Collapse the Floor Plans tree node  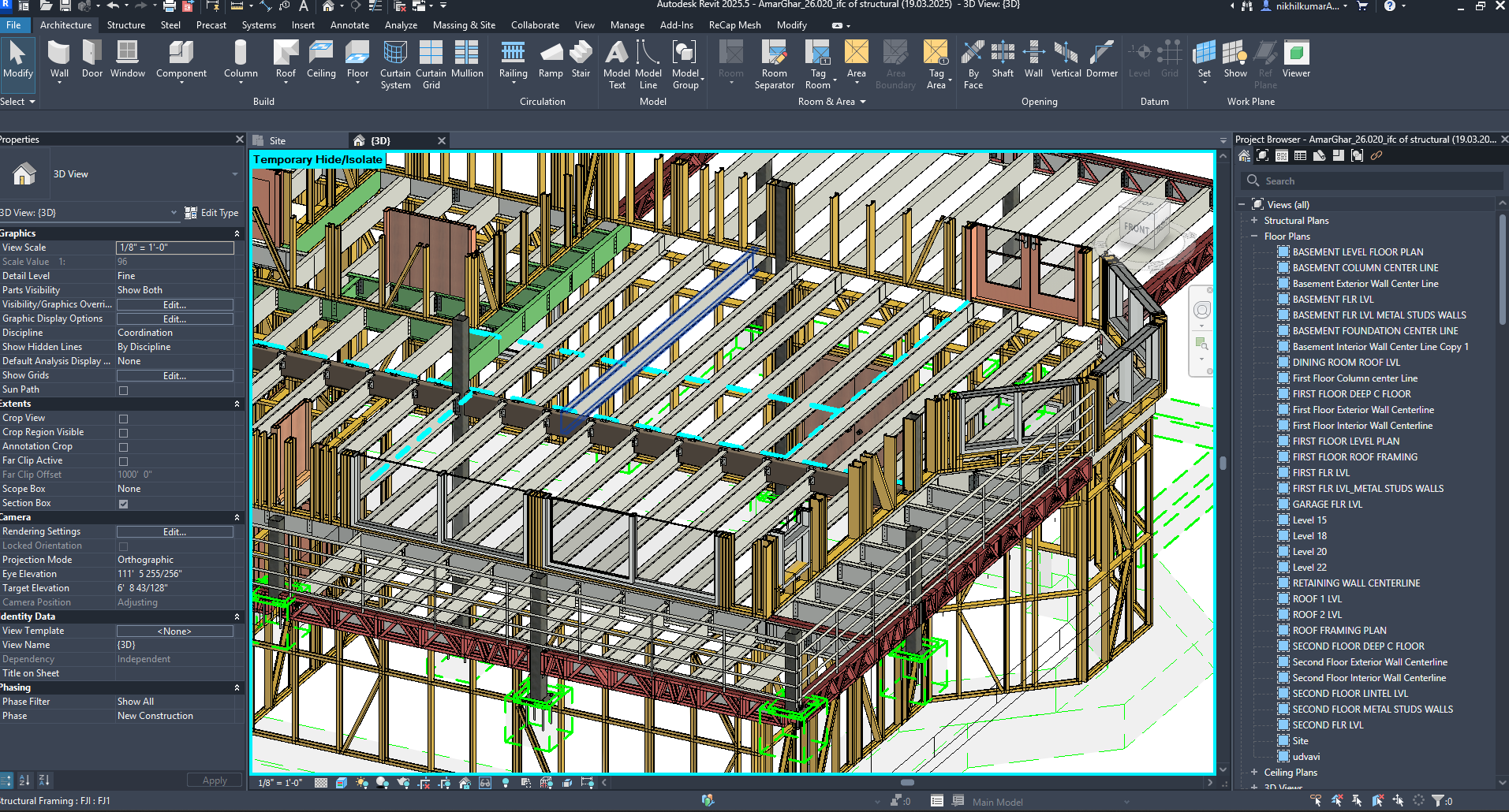1254,237
